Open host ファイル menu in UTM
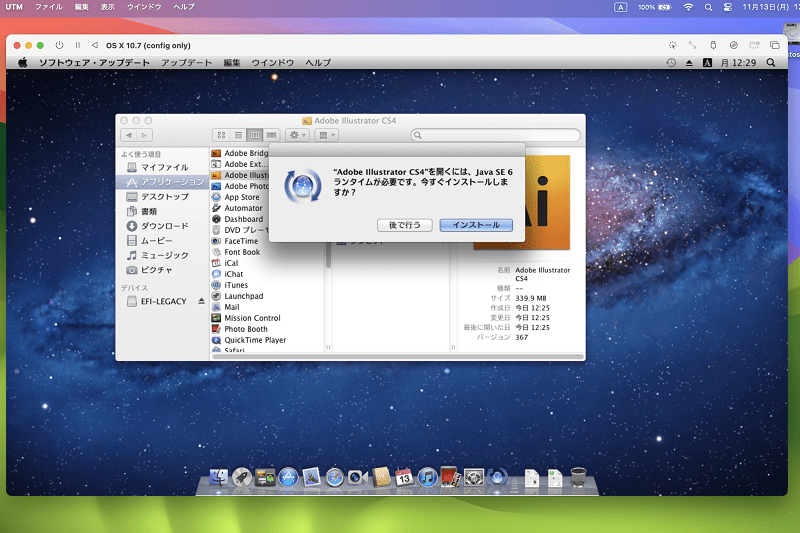Viewport: 800px width, 533px height. 49,7
